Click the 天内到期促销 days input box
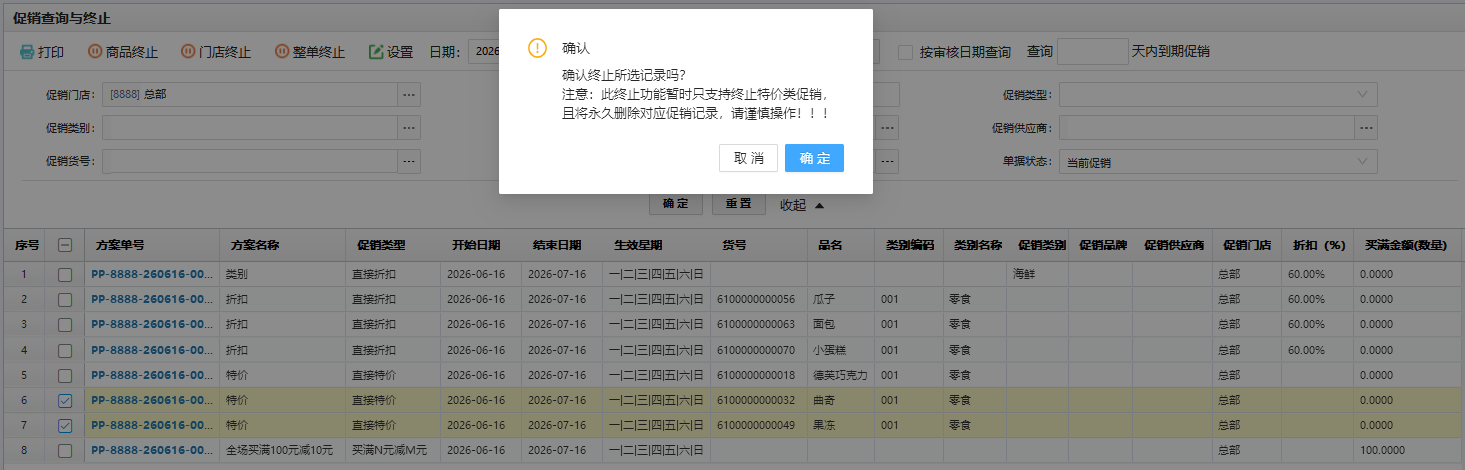Screen dimensions: 1465x470 pos(1092,52)
